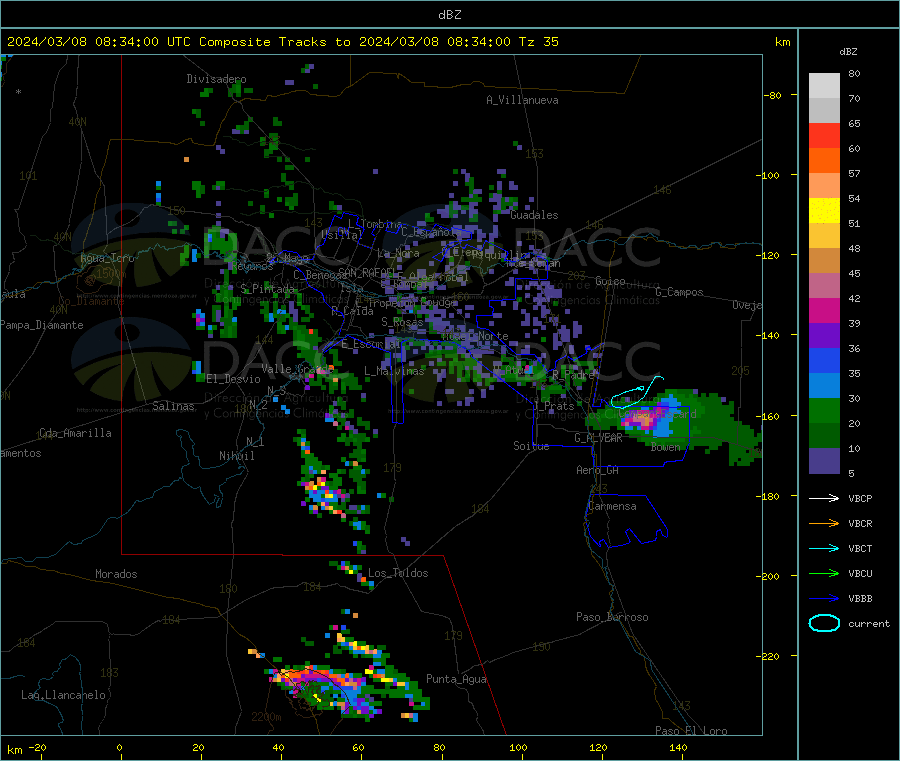Click the cyan 'current' ellipse legend symbol
The height and width of the screenshot is (761, 900).
(x=824, y=623)
